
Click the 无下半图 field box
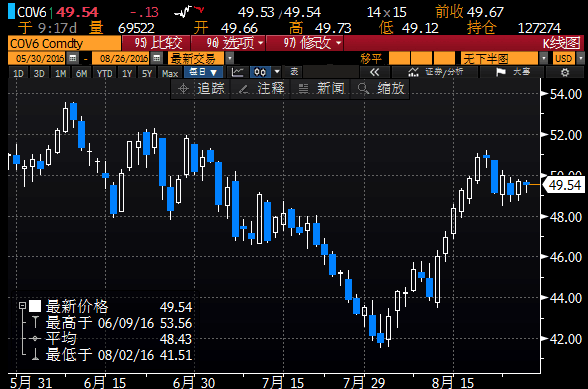click(x=500, y=58)
